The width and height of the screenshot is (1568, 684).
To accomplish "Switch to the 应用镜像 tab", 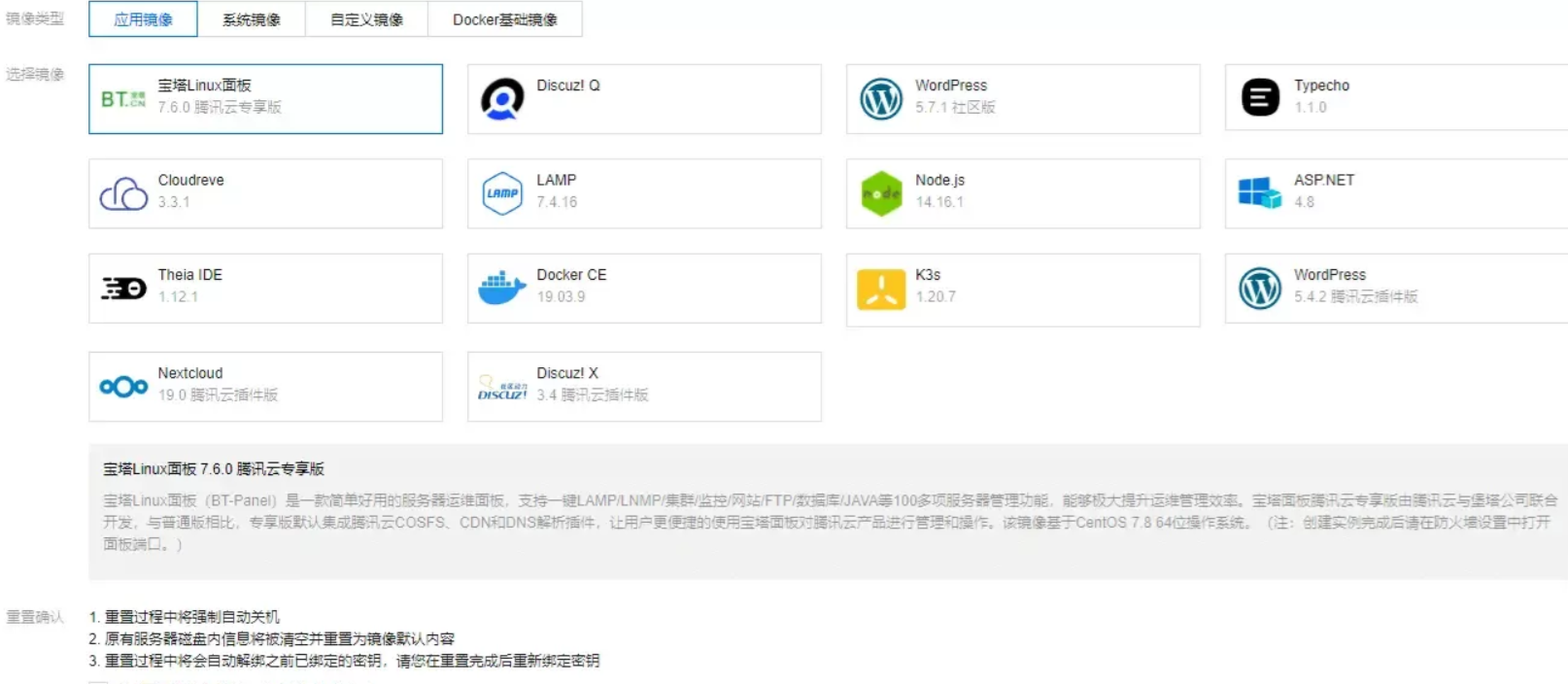I will [x=143, y=19].
